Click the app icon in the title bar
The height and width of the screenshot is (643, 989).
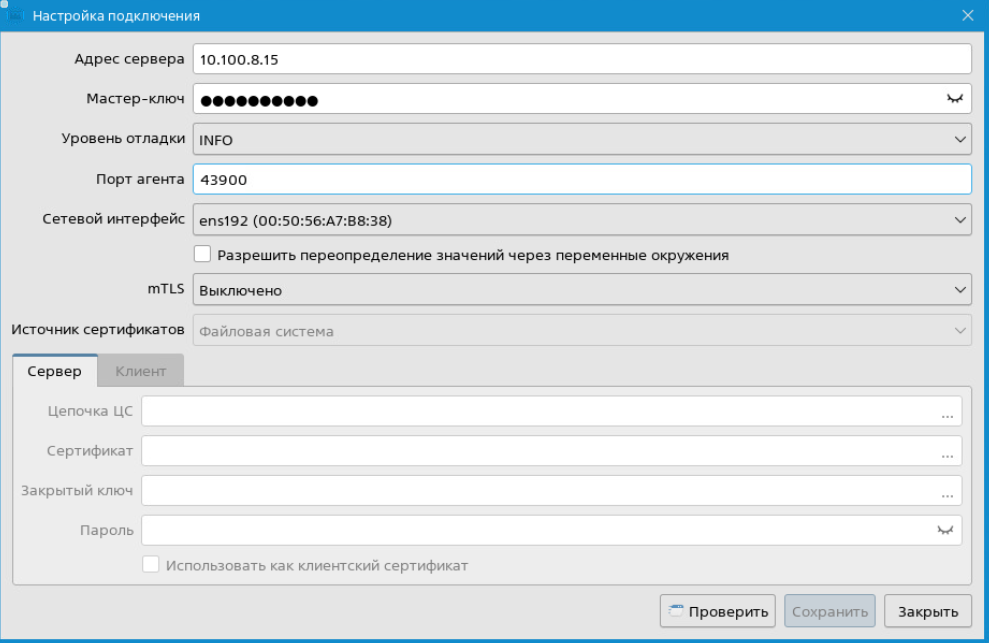15,15
